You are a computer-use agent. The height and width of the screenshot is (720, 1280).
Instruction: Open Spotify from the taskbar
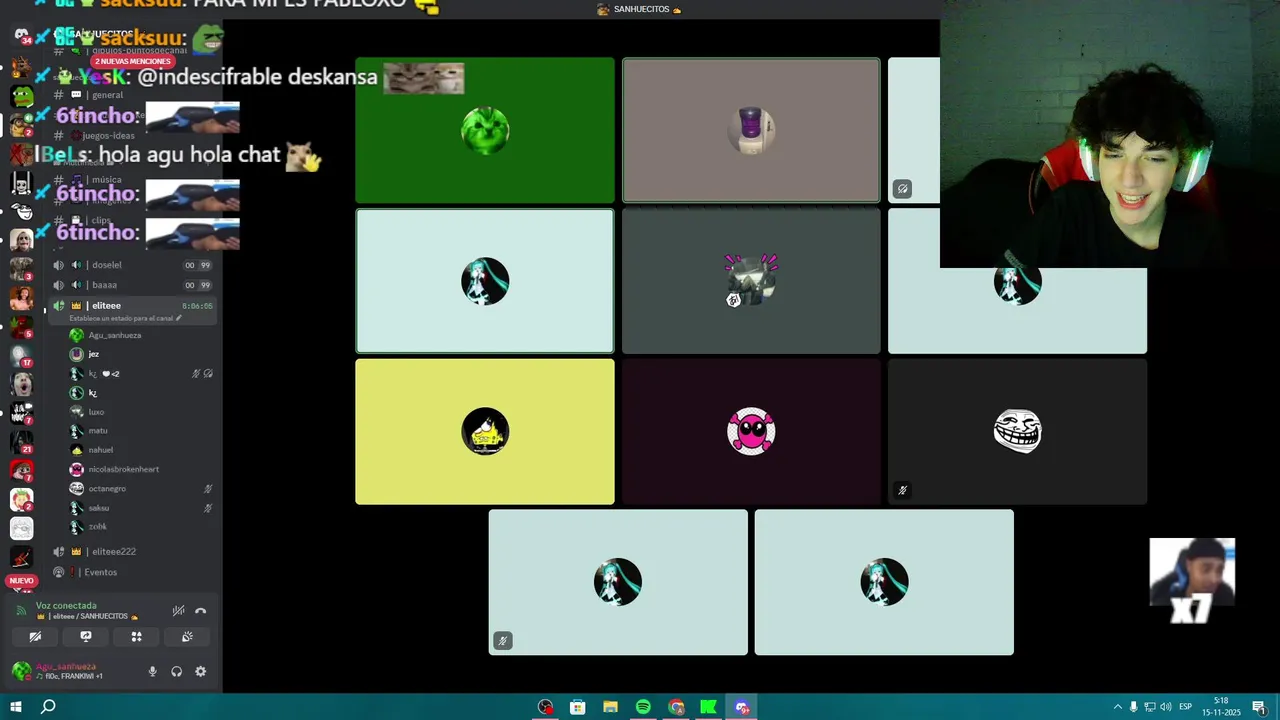point(643,707)
